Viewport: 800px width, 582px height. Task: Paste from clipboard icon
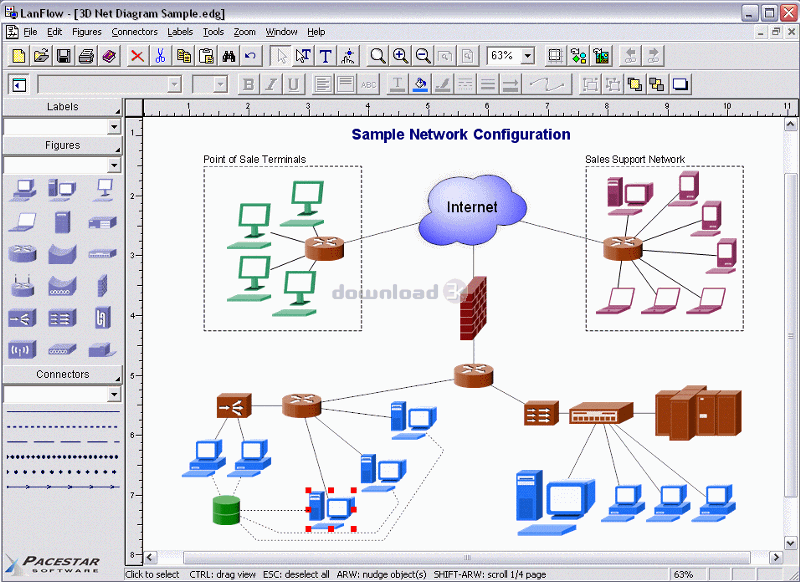click(x=206, y=56)
